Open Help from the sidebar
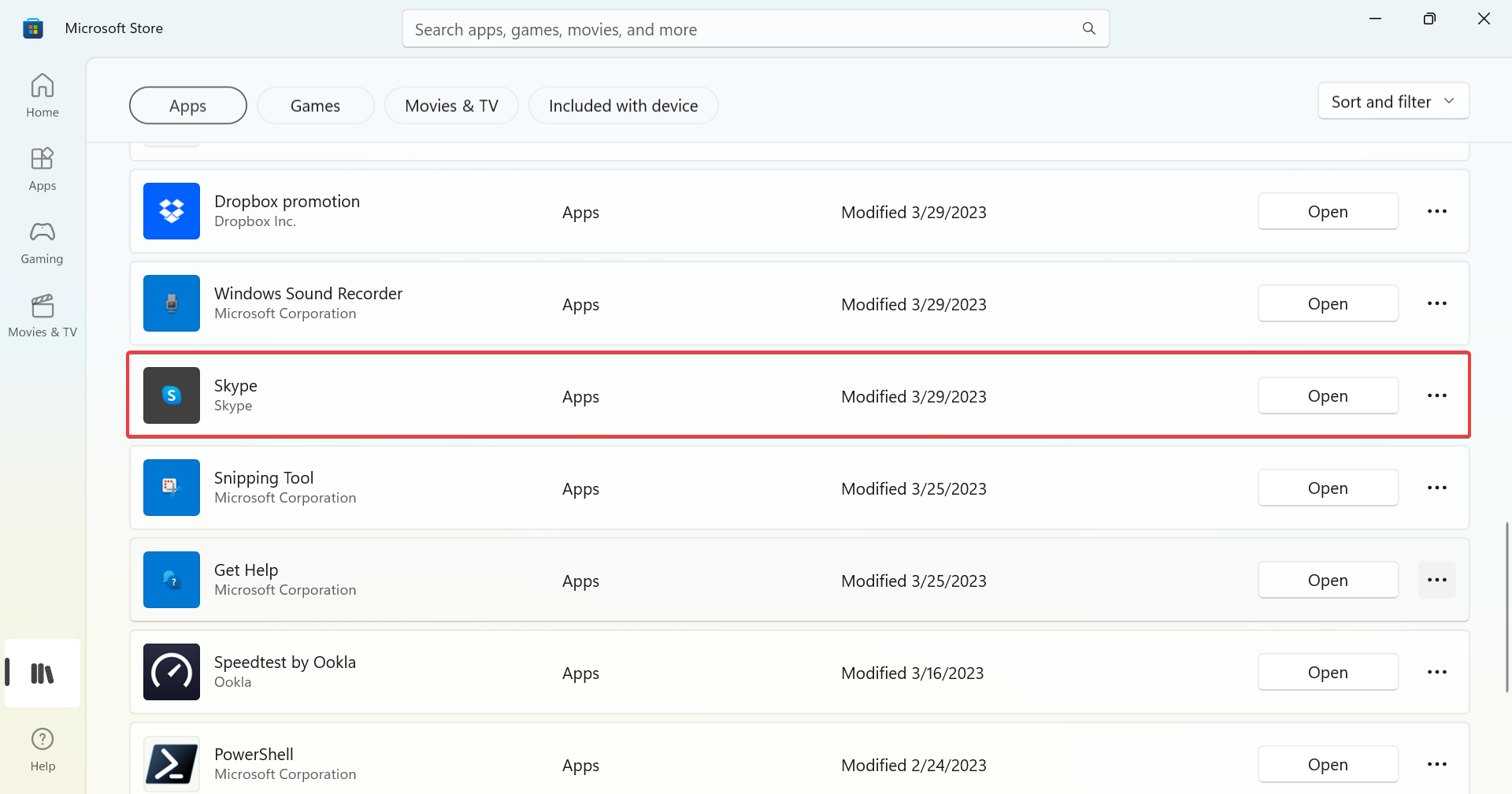The height and width of the screenshot is (794, 1512). (x=43, y=749)
